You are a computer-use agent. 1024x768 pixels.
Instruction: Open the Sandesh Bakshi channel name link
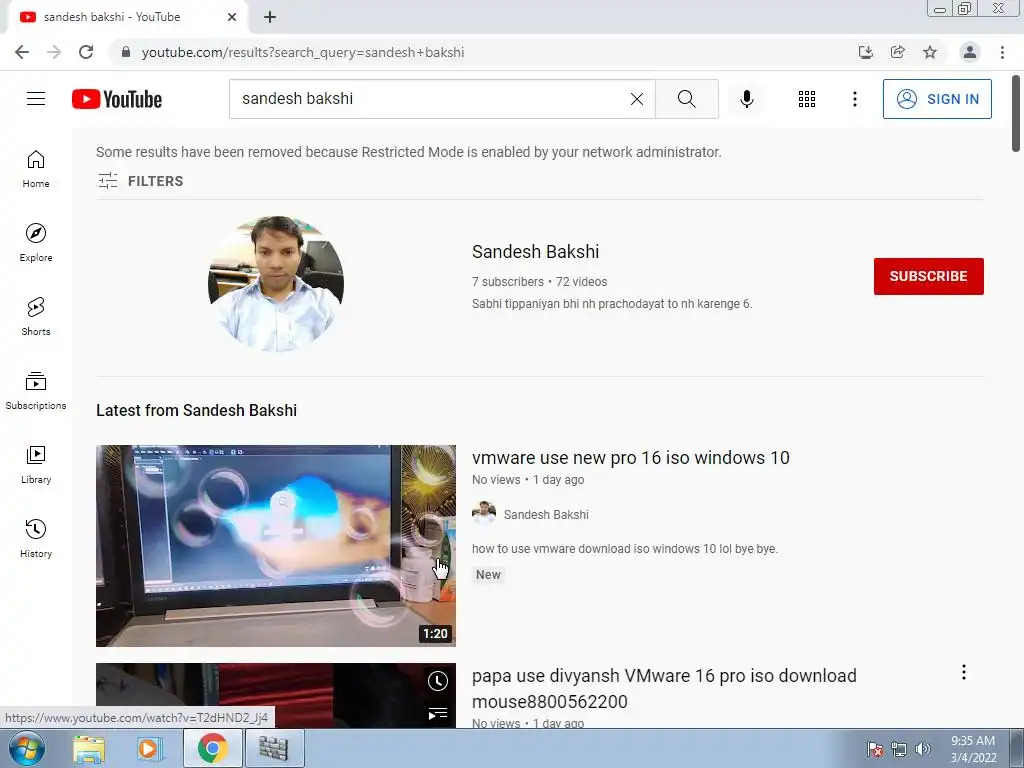pos(536,251)
